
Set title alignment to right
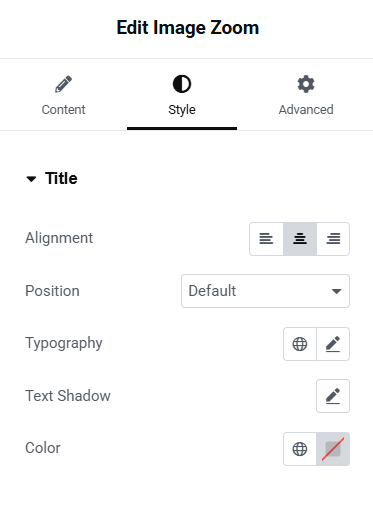pos(333,239)
